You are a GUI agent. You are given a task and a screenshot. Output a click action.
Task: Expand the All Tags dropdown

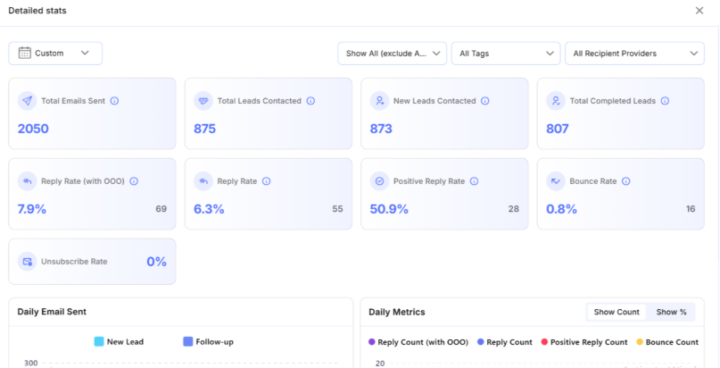(506, 53)
